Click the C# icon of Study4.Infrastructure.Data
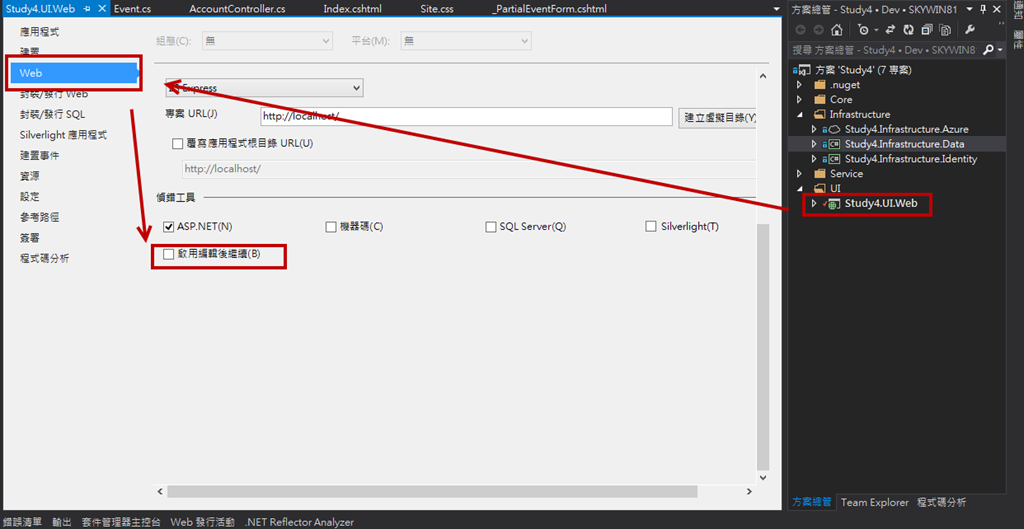This screenshot has width=1024, height=529. 832,144
